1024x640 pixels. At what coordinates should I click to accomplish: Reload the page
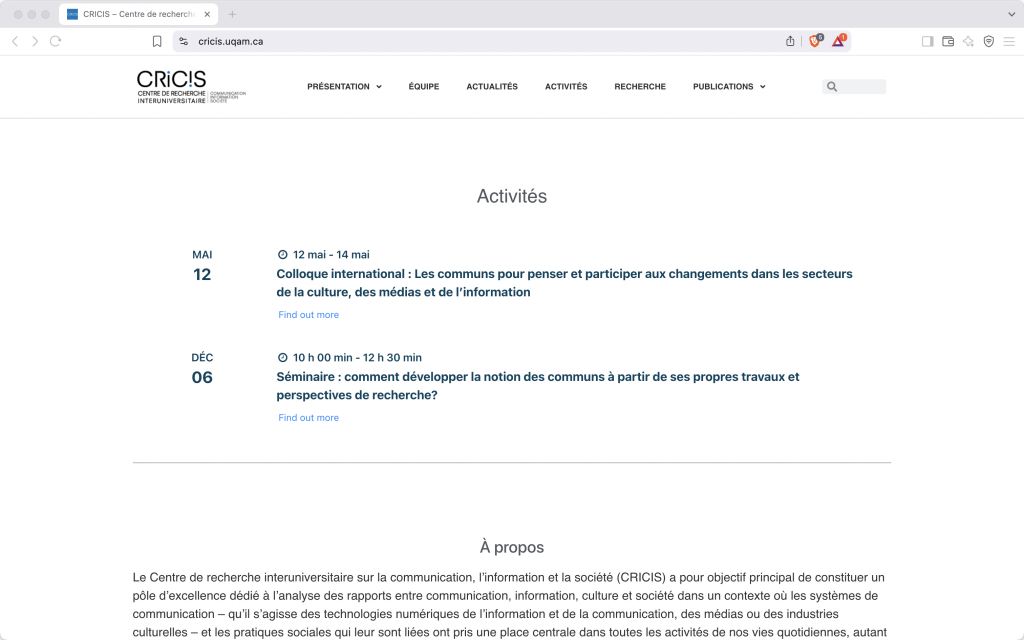(55, 41)
